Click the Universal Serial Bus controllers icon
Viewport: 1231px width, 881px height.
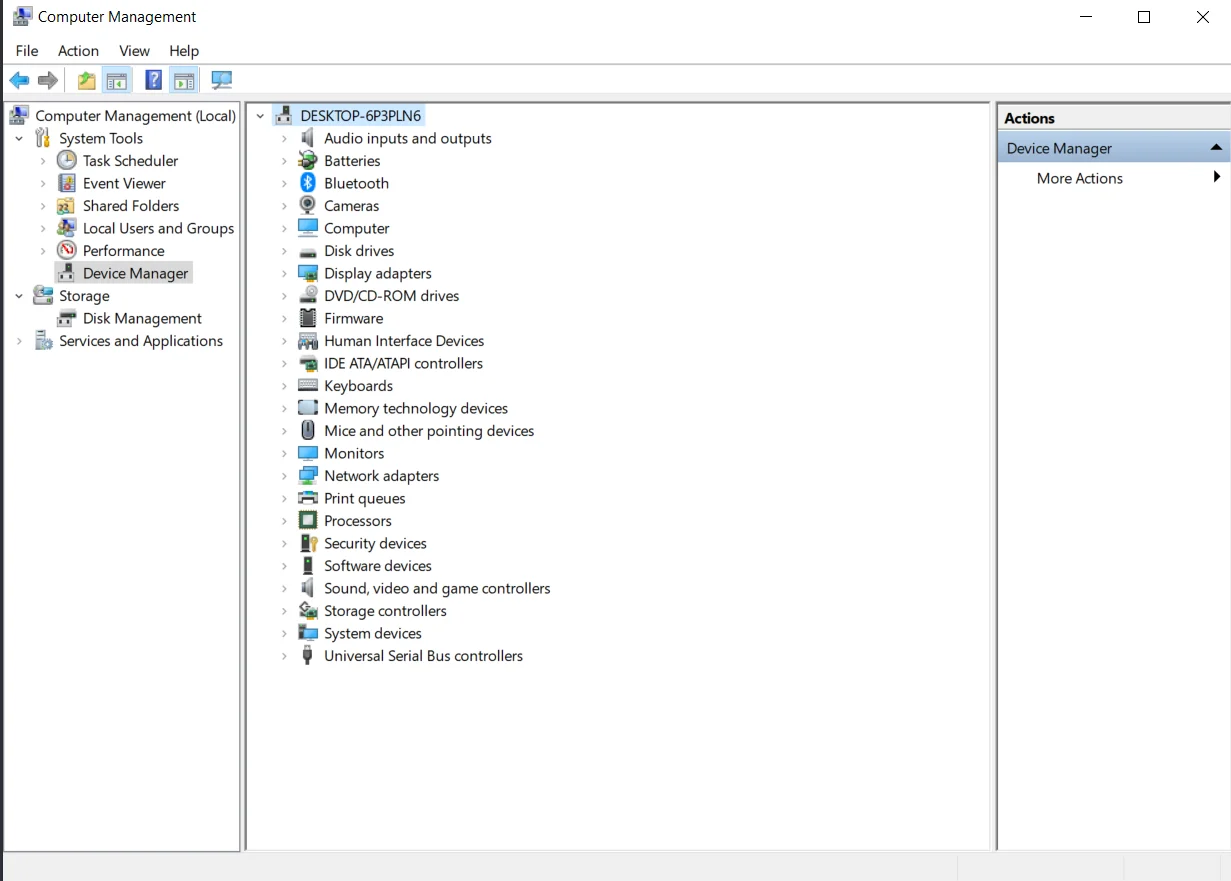(308, 656)
